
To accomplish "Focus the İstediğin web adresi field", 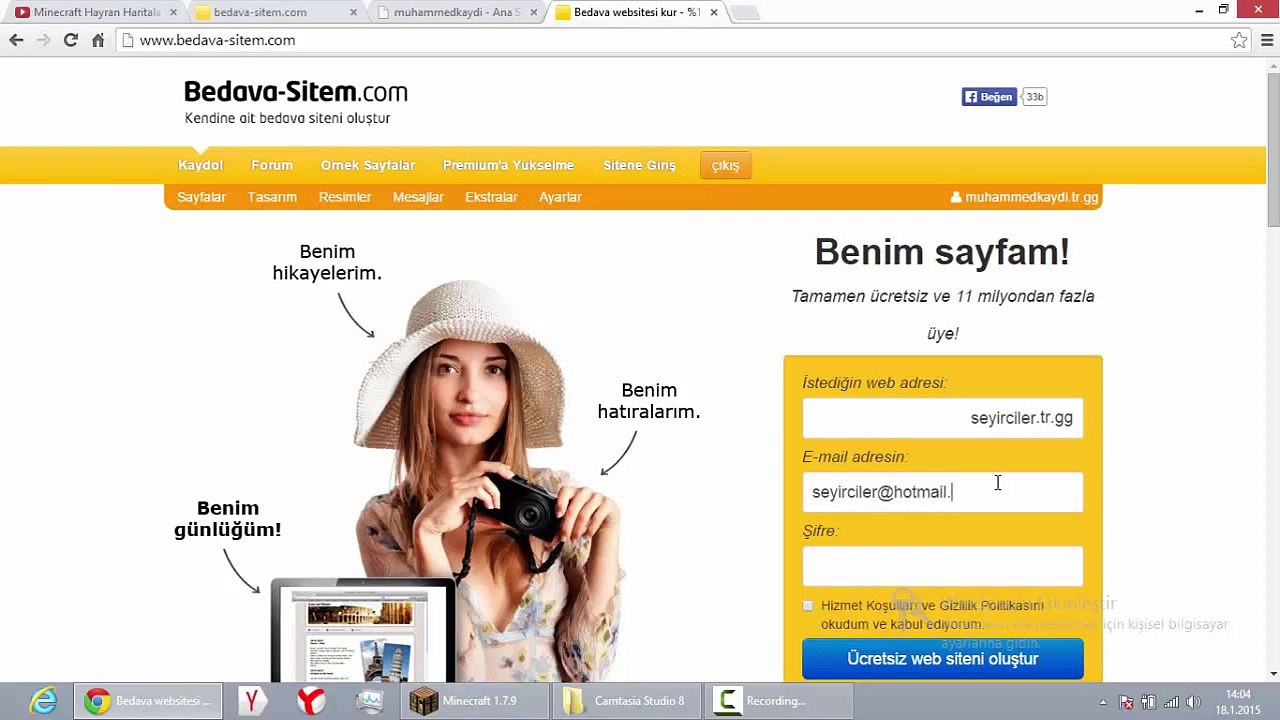I will [942, 418].
